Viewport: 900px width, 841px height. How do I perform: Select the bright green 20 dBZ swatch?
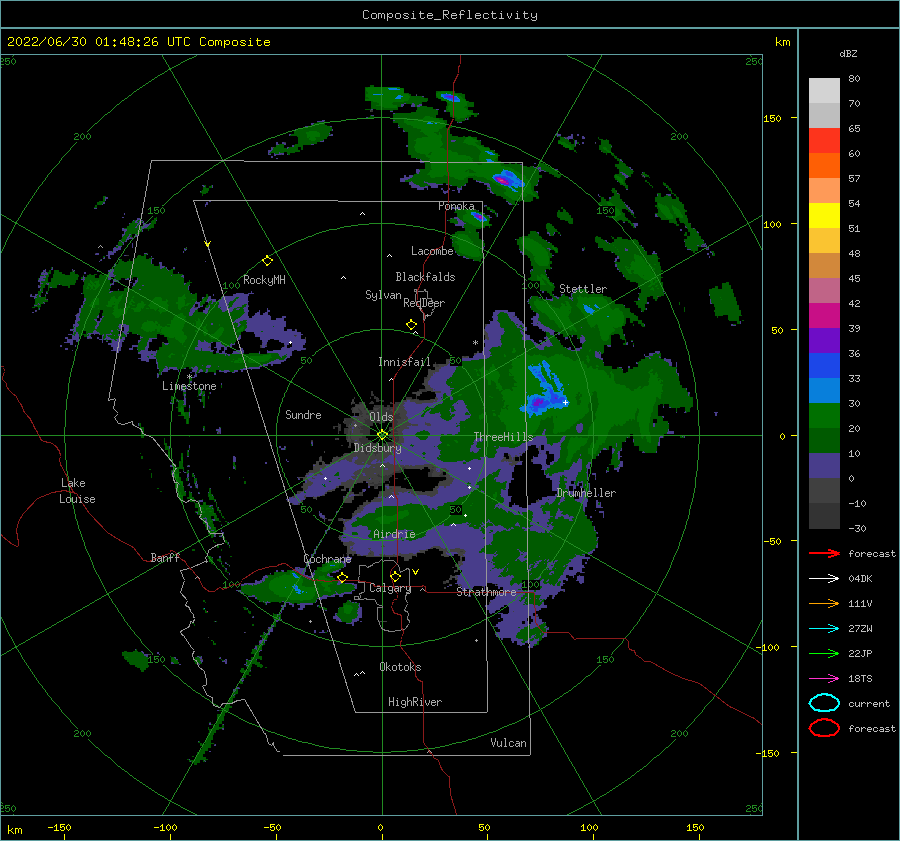[x=824, y=416]
